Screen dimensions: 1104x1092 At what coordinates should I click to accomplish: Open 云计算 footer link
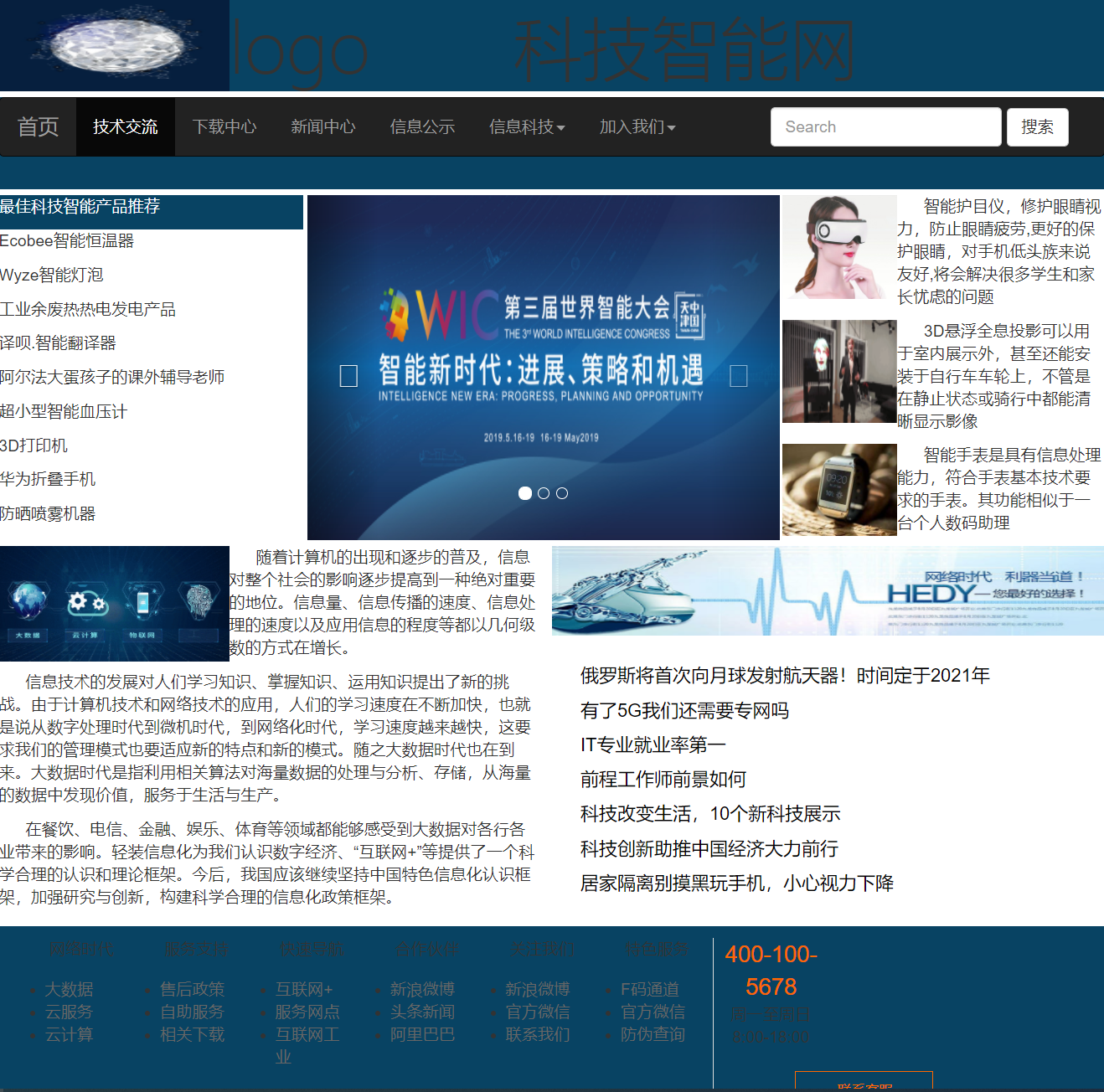pyautogui.click(x=69, y=1035)
